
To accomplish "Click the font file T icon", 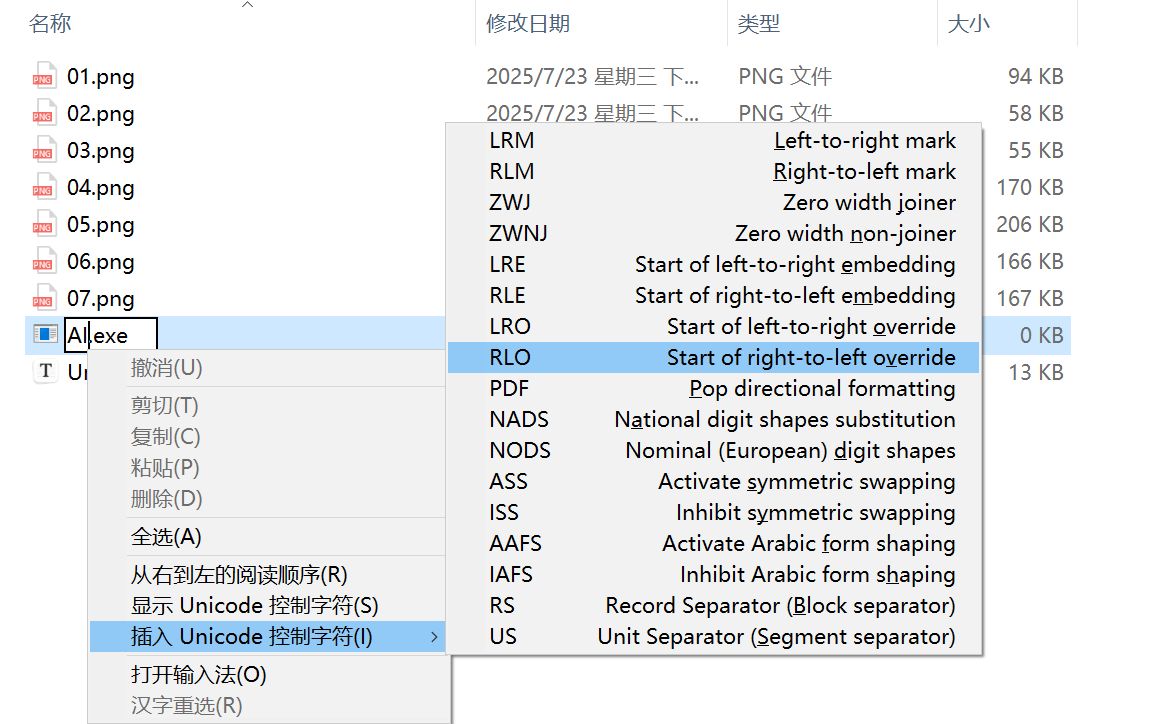I will (x=44, y=372).
